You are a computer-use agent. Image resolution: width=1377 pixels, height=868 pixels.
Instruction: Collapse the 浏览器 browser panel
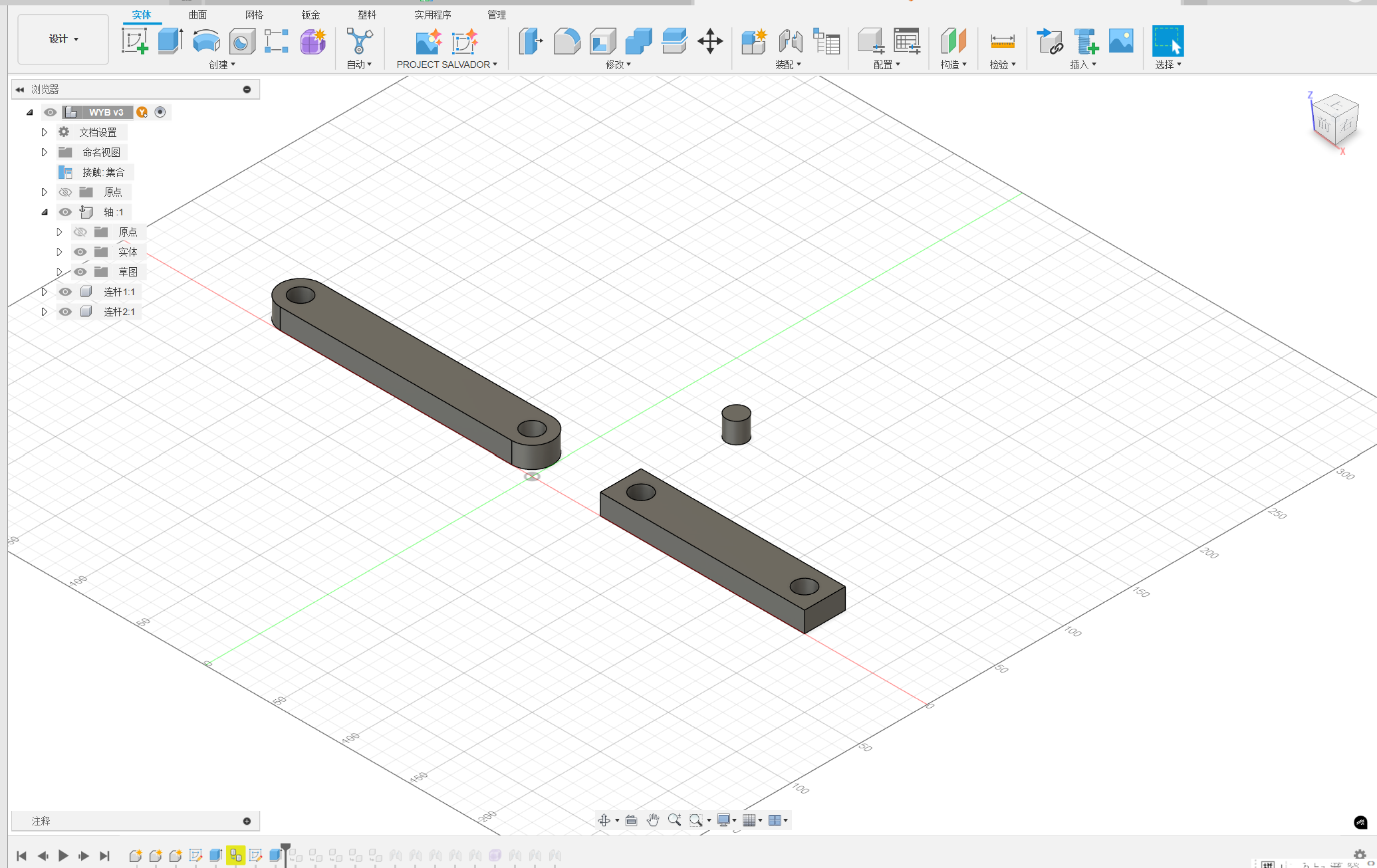(x=20, y=89)
